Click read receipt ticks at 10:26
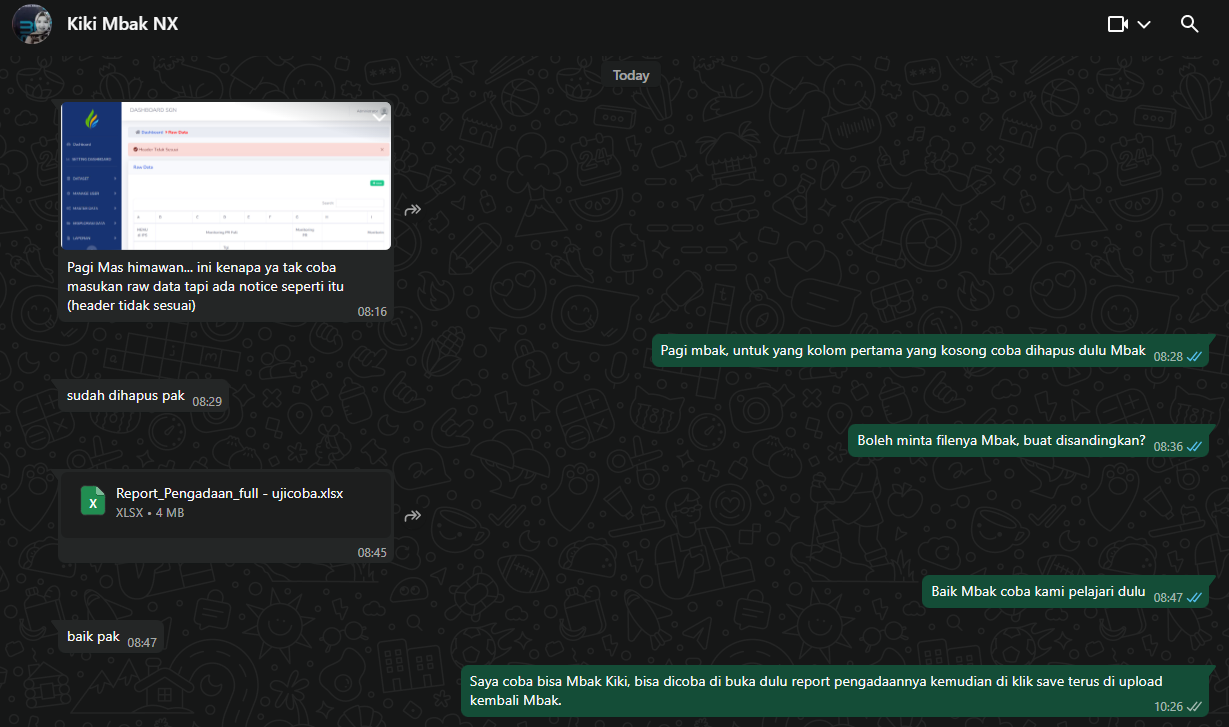 1194,706
